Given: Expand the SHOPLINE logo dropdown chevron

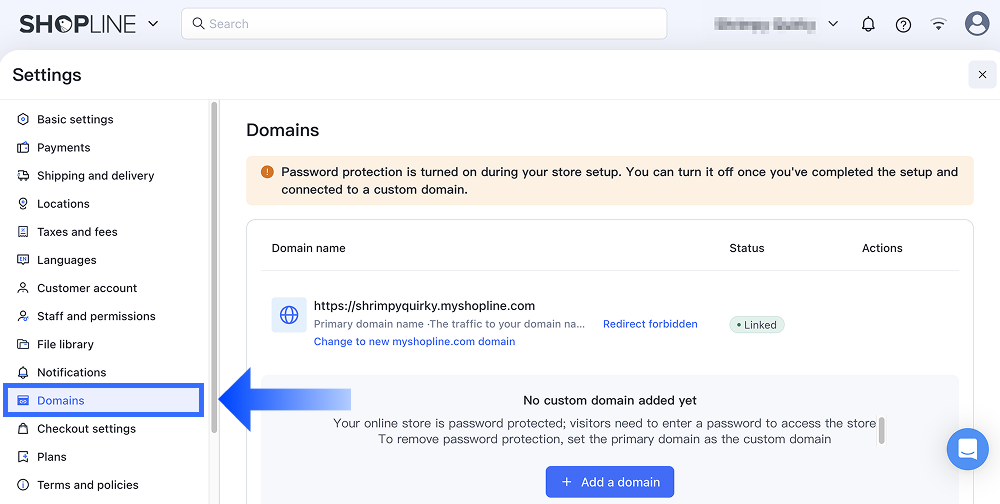Looking at the screenshot, I should 153,24.
